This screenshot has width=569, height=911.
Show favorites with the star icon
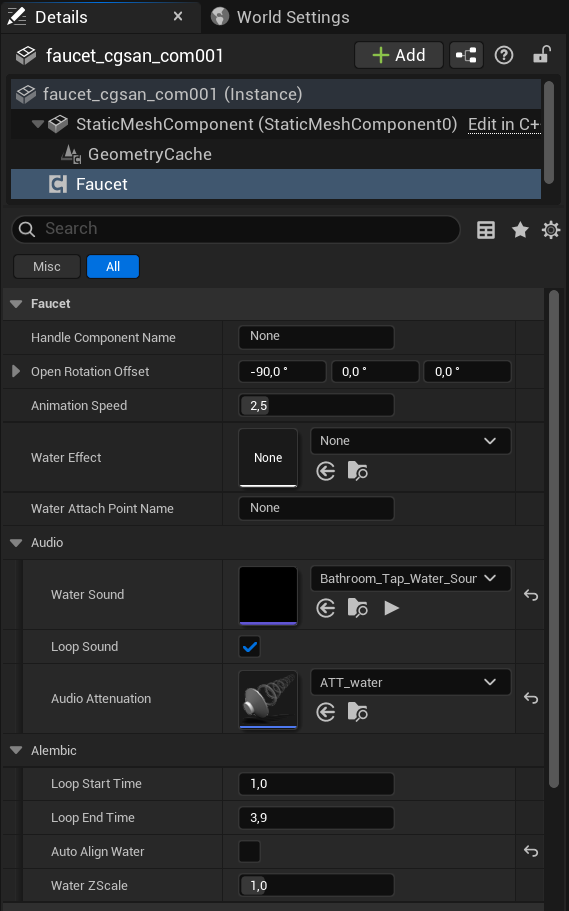[x=520, y=230]
